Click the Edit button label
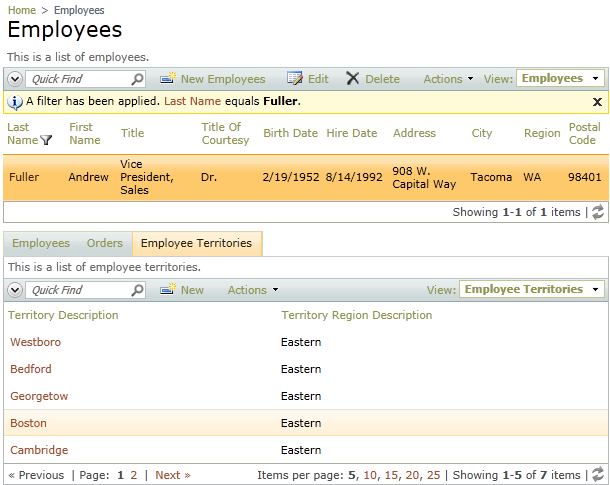Screen dimensions: 610x485 [318, 79]
